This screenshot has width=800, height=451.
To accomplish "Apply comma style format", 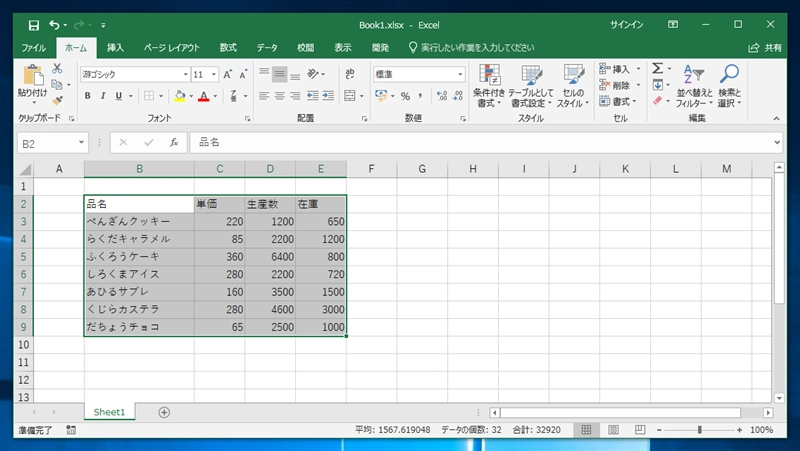I will pyautogui.click(x=420, y=96).
